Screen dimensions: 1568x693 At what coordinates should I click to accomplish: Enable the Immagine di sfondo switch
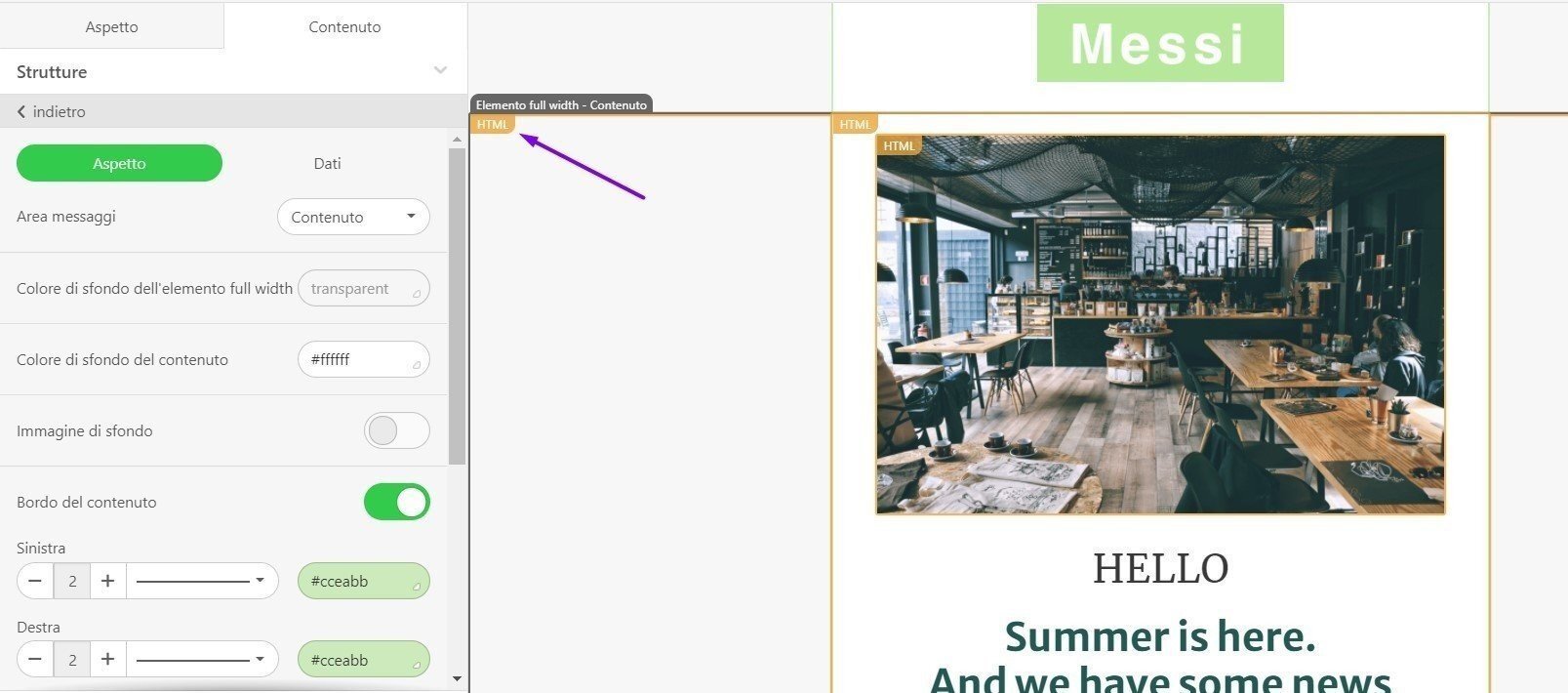(x=396, y=430)
